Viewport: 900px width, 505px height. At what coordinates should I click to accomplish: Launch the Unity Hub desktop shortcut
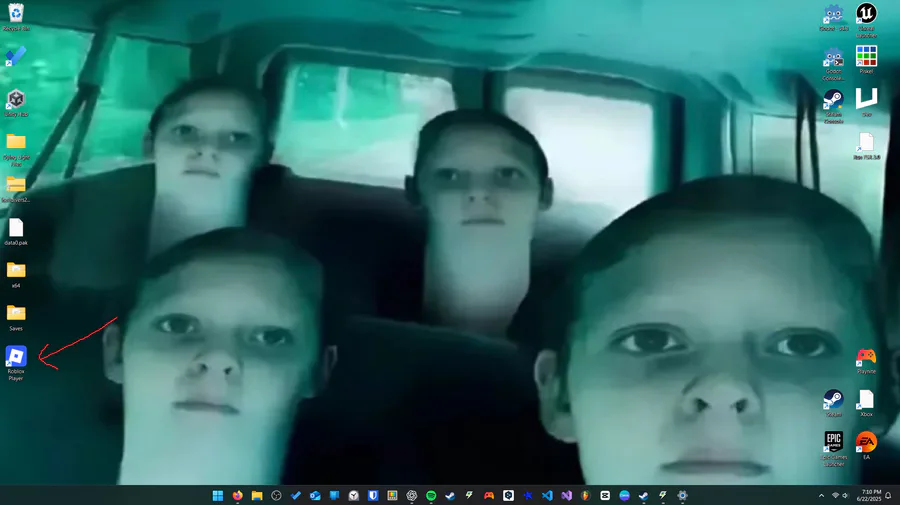tap(16, 99)
